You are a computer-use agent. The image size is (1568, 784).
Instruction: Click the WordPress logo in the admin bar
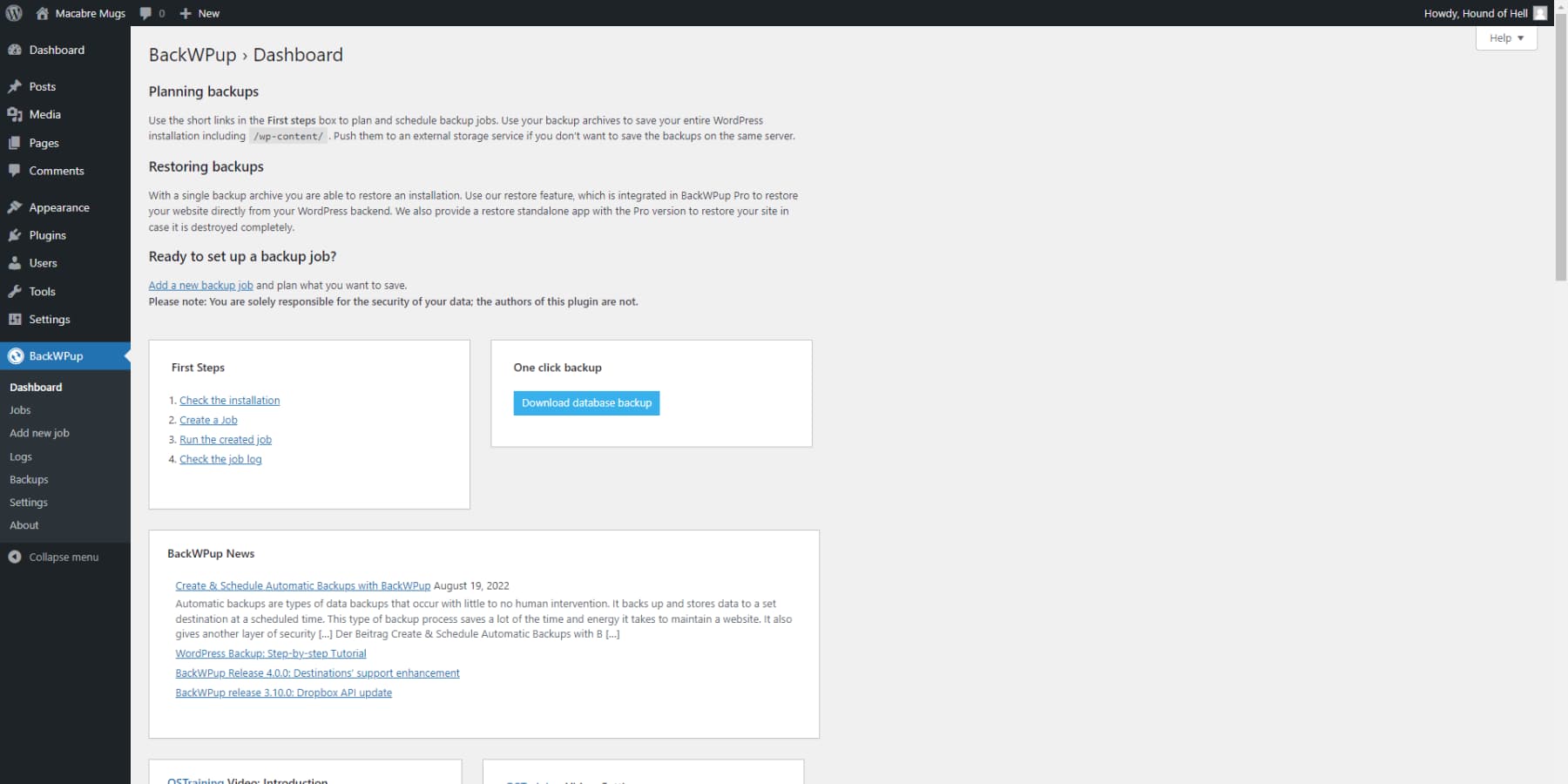point(13,13)
